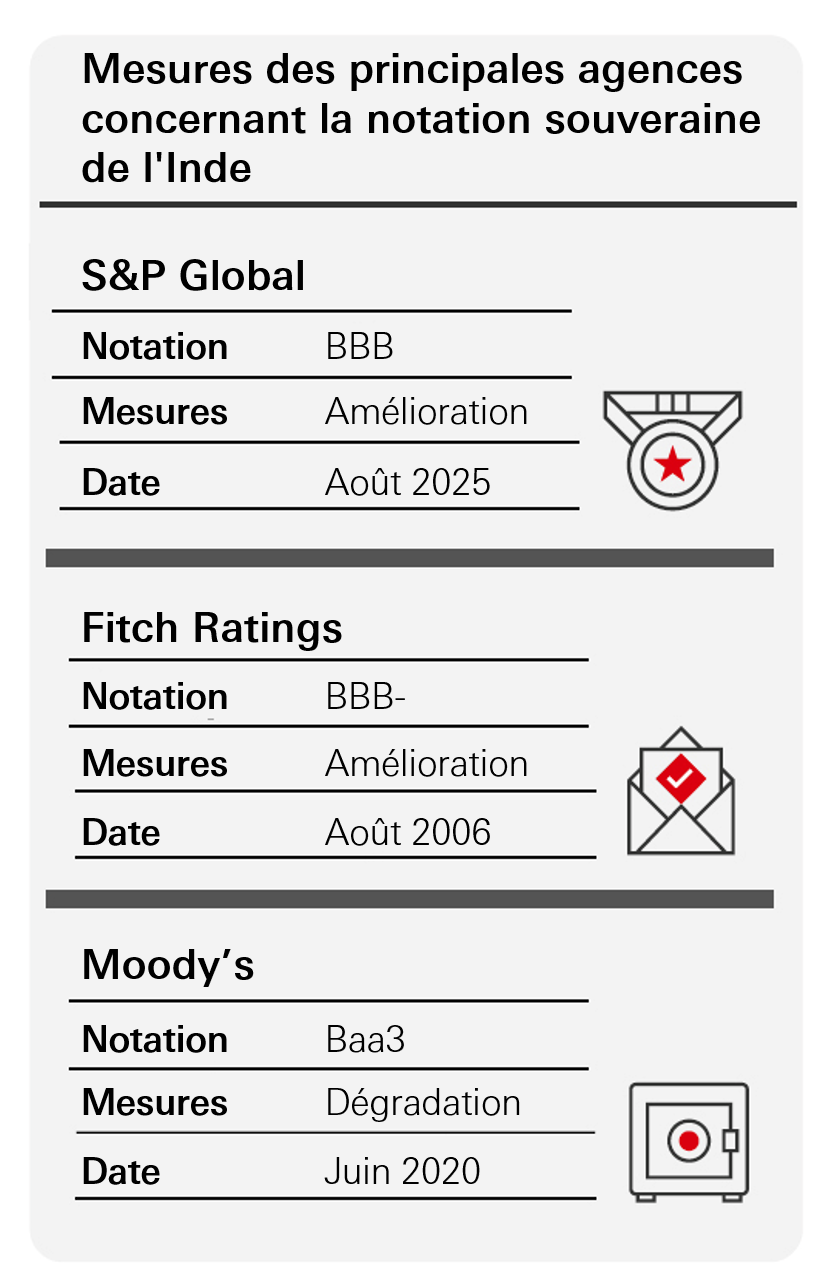The image size is (832, 1285).
Task: Click the S&P Global section heading
Action: click(x=193, y=276)
